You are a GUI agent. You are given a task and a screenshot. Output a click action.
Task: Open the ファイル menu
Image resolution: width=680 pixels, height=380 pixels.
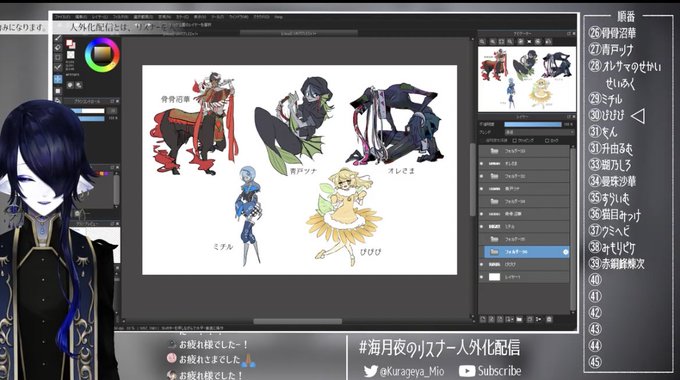[62, 17]
